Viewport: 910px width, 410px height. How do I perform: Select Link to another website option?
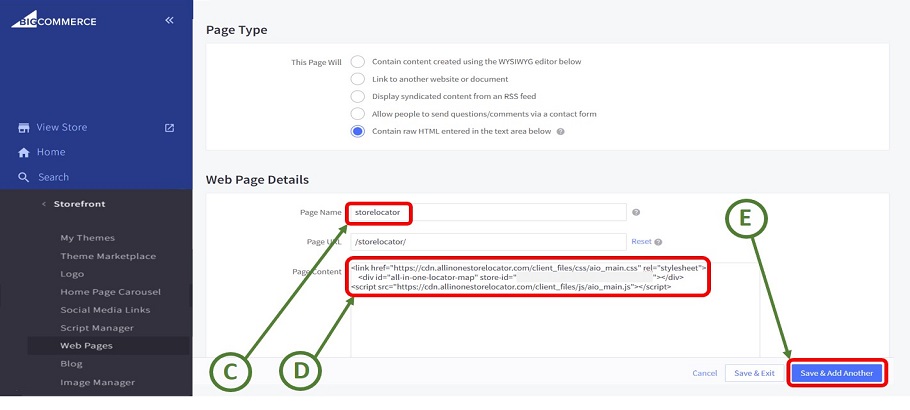pyautogui.click(x=358, y=79)
